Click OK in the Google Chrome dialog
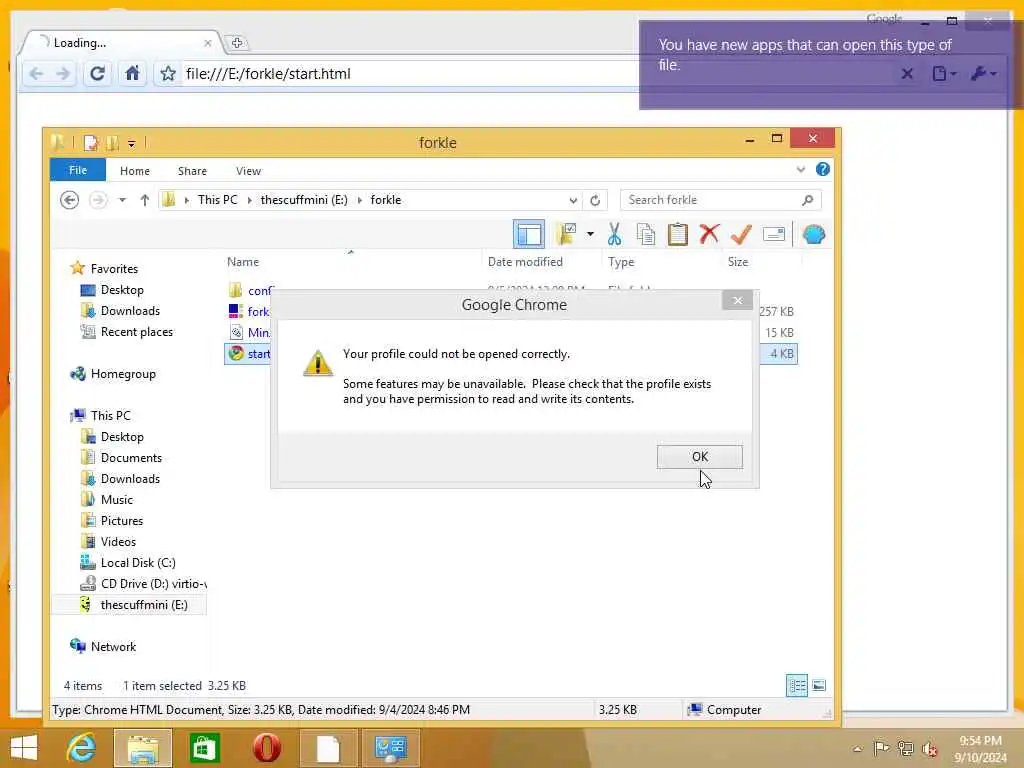This screenshot has width=1024, height=768. click(x=699, y=456)
